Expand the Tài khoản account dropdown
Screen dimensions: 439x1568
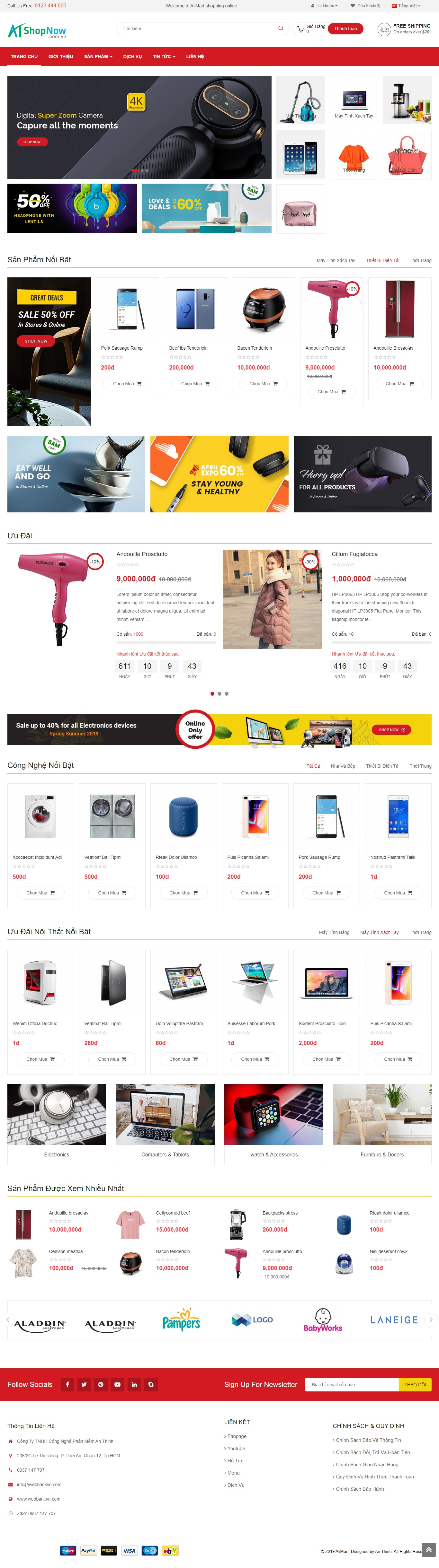tap(324, 5)
